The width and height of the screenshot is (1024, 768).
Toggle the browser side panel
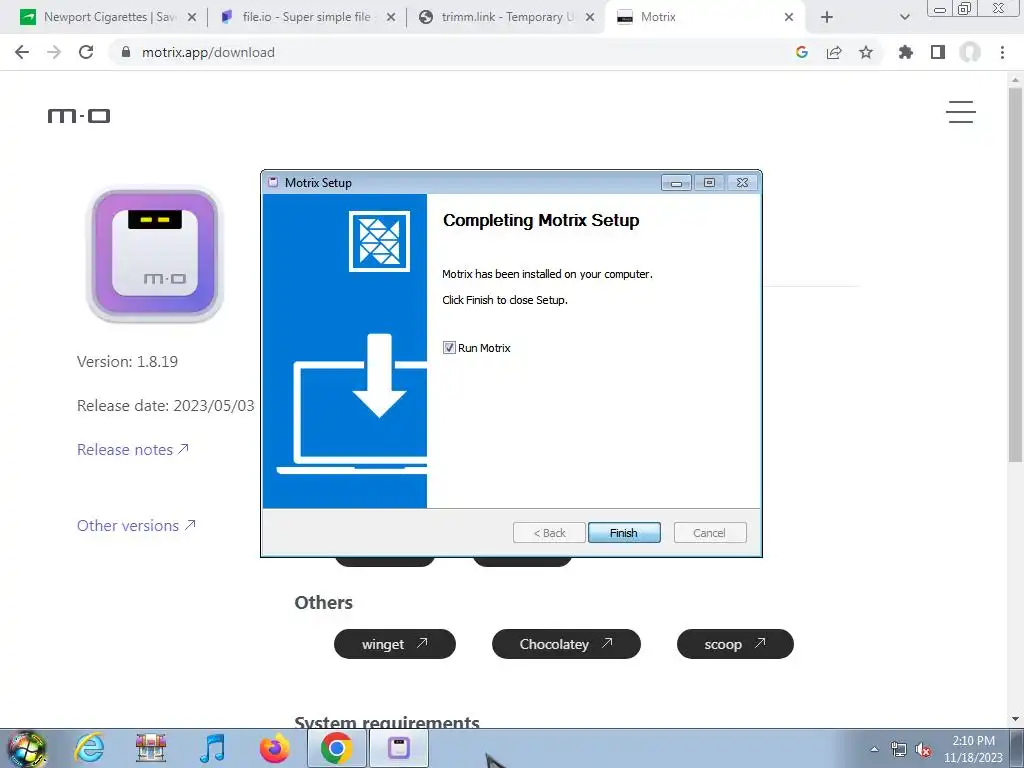[938, 52]
